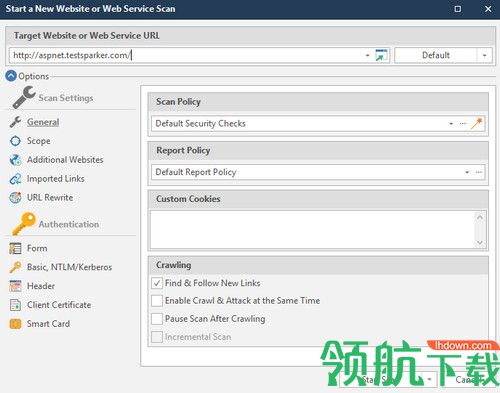The image size is (500, 393).
Task: Click the Scan Settings large wrench icon
Action: [24, 97]
